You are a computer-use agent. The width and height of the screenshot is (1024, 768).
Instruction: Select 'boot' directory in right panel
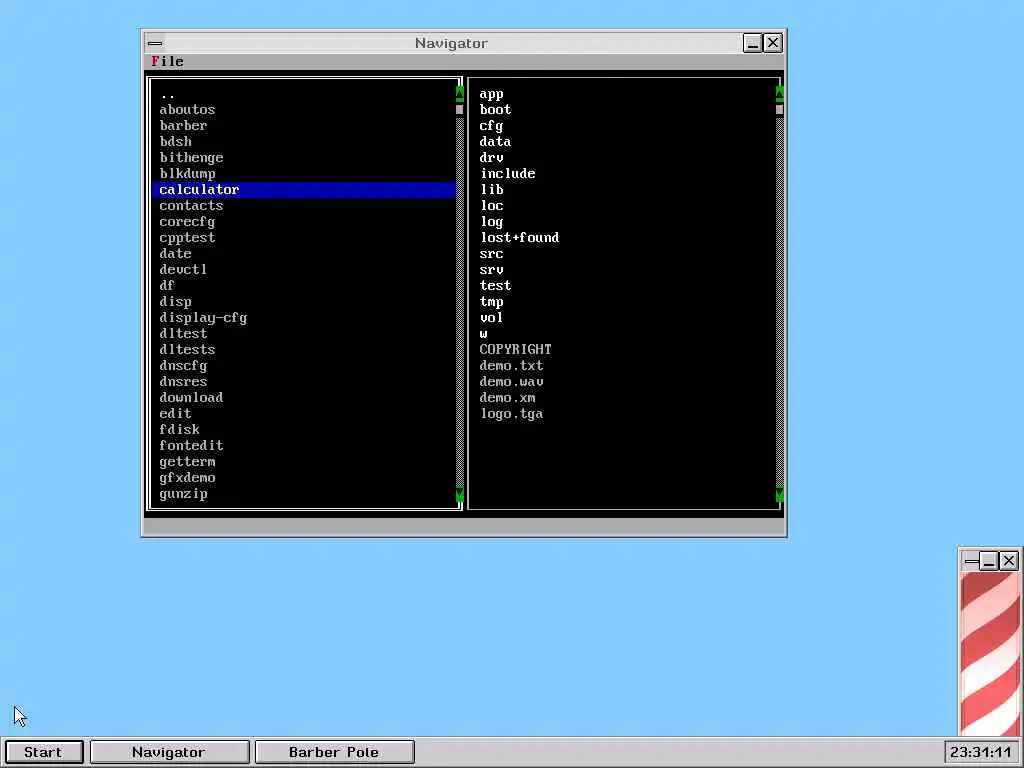pos(624,110)
